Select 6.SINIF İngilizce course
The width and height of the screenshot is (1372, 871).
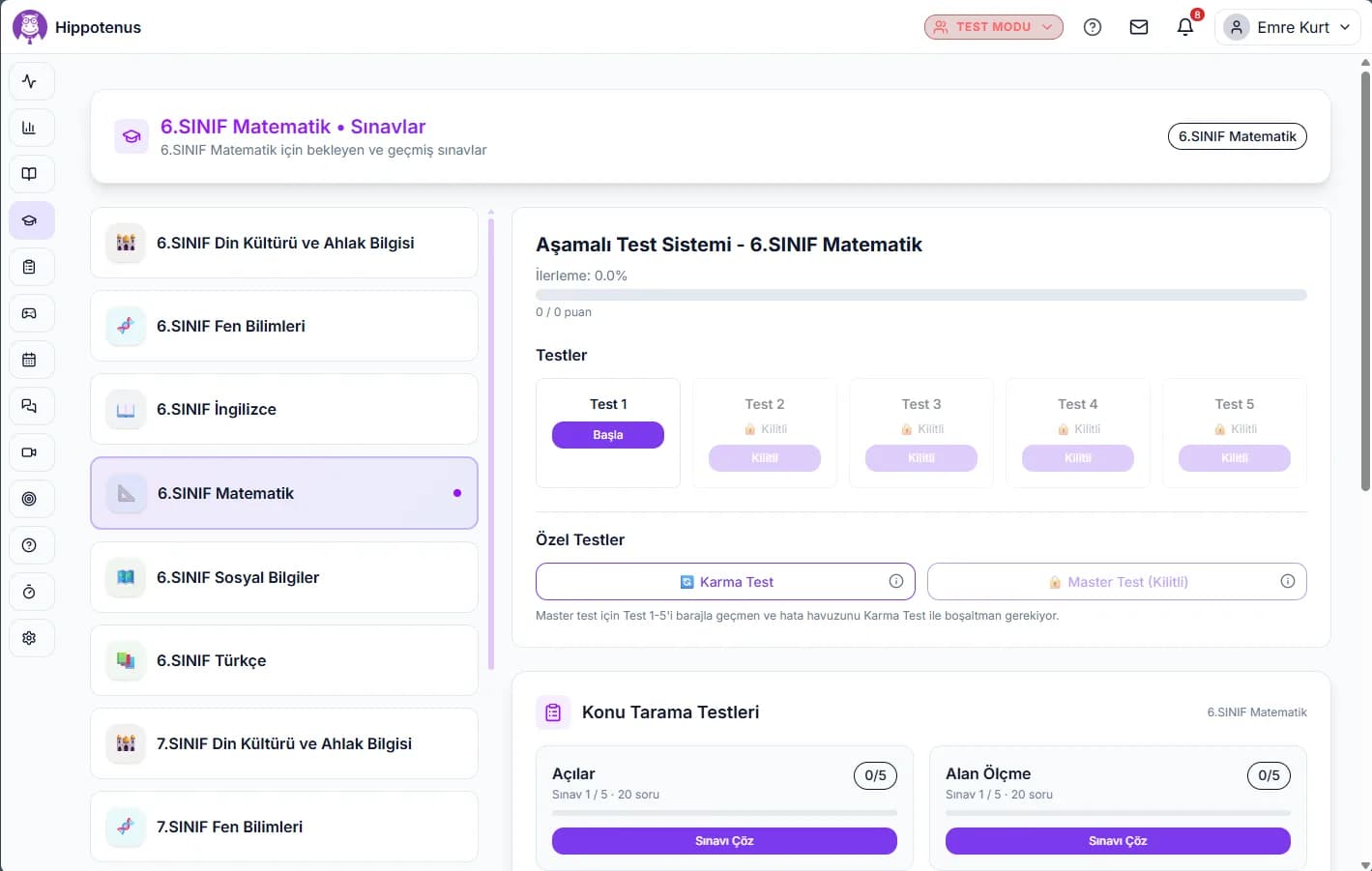[284, 409]
